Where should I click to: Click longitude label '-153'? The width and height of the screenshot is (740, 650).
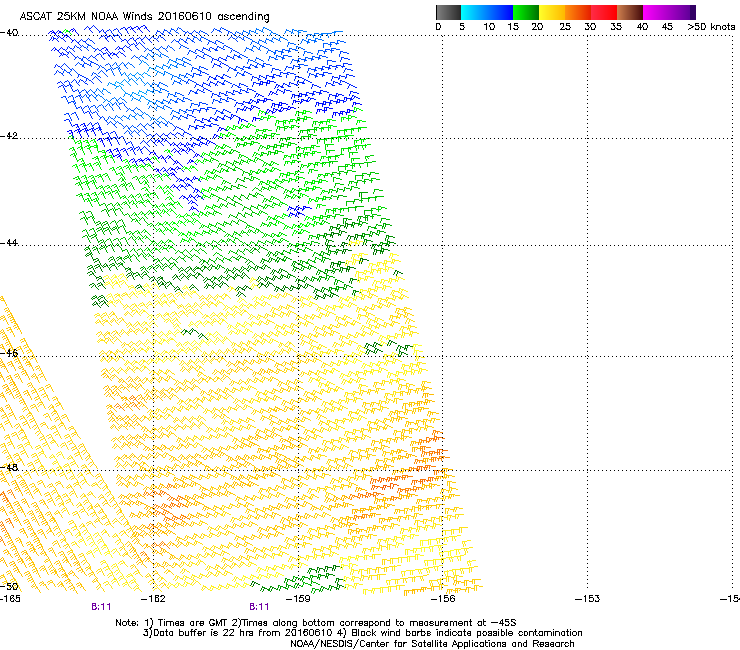point(588,599)
